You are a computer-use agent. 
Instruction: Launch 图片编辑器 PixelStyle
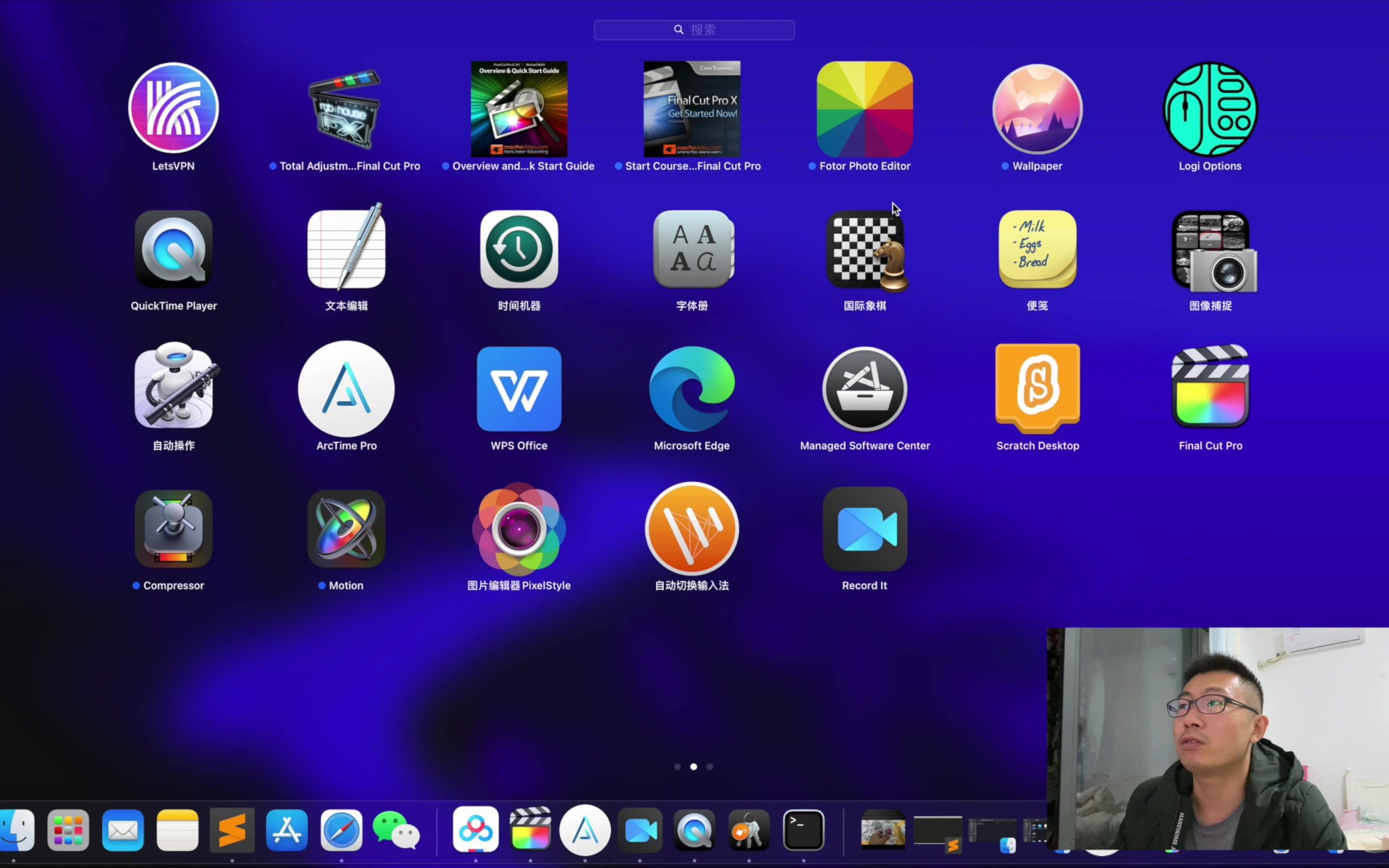click(519, 529)
